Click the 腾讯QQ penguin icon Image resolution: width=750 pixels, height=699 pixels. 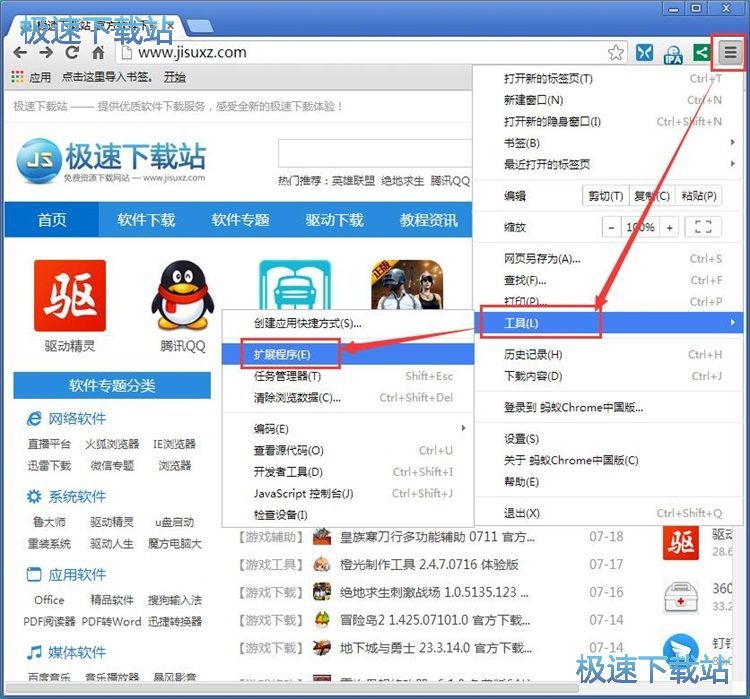point(183,295)
